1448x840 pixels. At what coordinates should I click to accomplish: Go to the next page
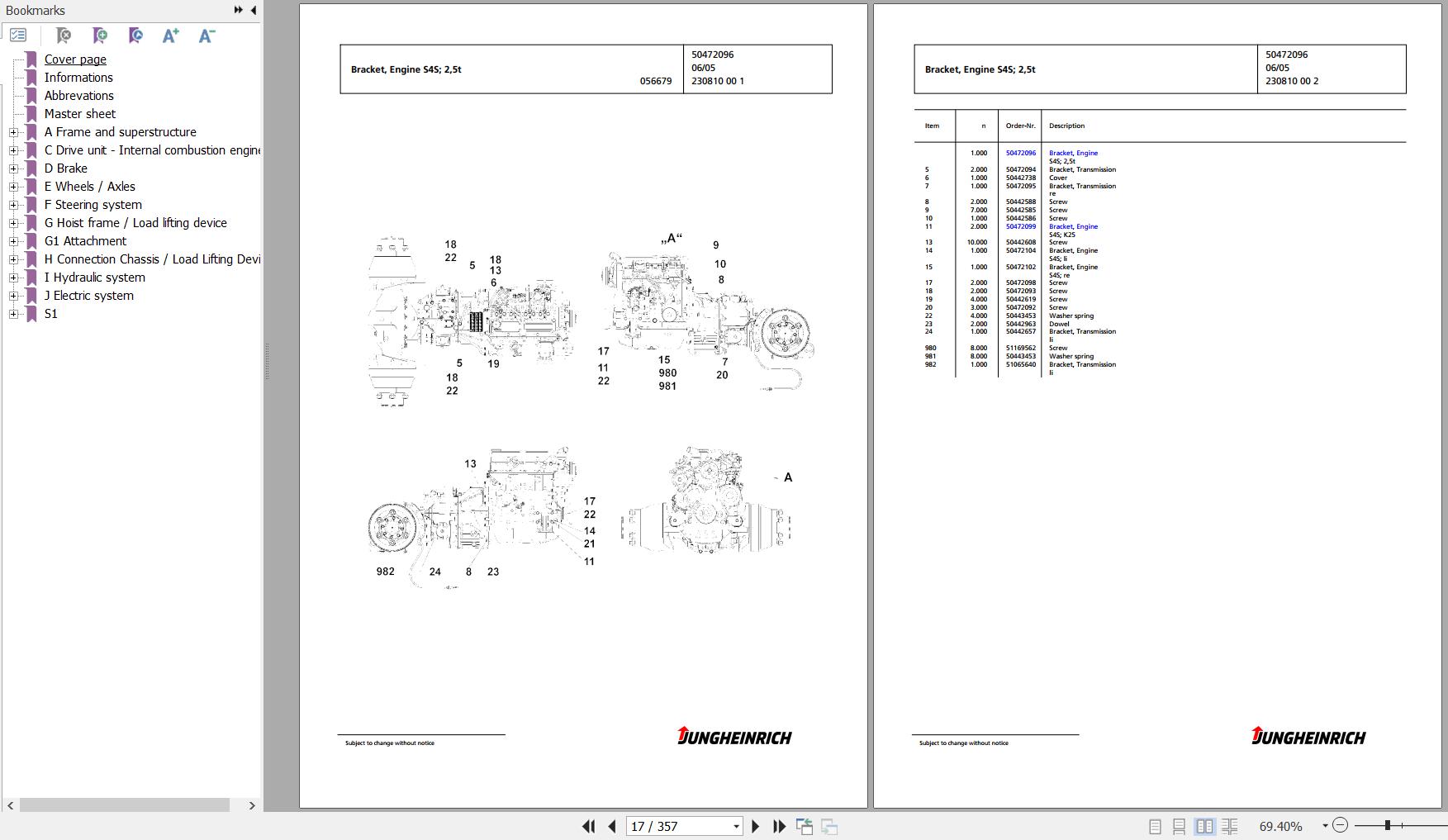[x=755, y=826]
